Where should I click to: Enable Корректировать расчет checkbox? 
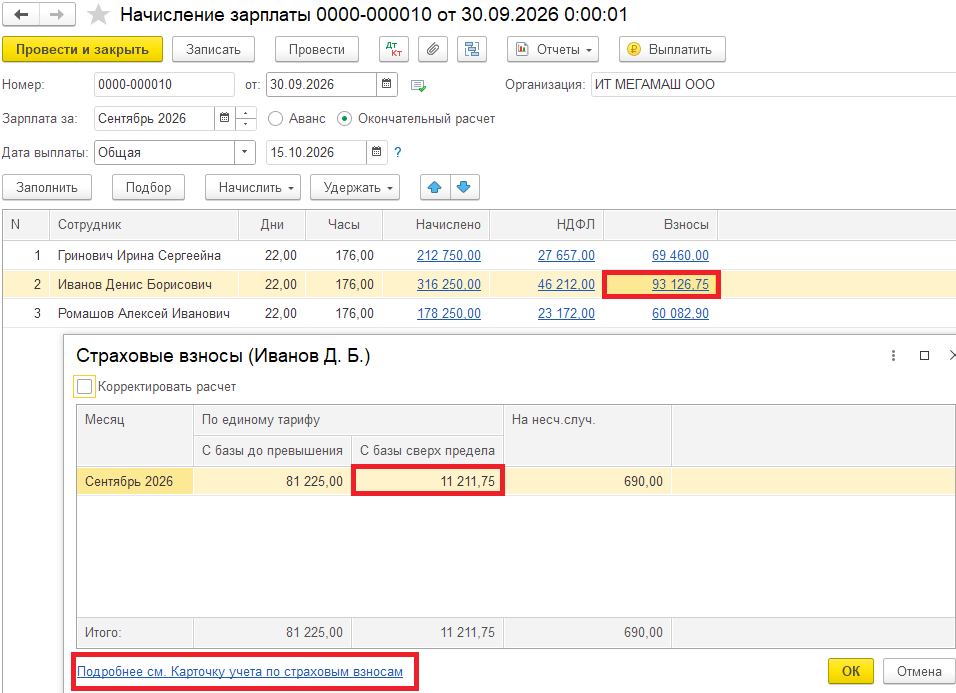click(x=85, y=386)
